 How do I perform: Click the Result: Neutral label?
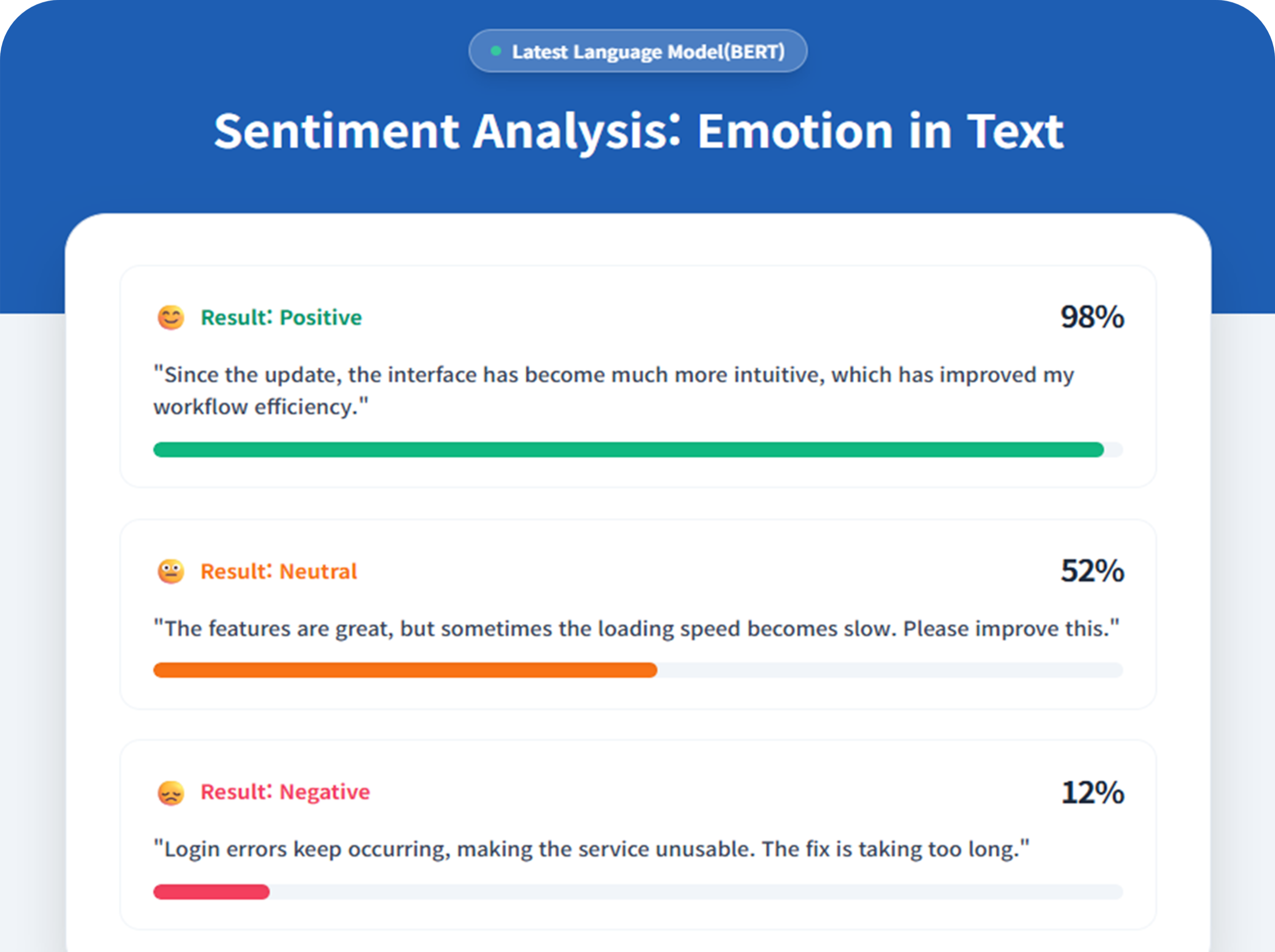[x=279, y=572]
